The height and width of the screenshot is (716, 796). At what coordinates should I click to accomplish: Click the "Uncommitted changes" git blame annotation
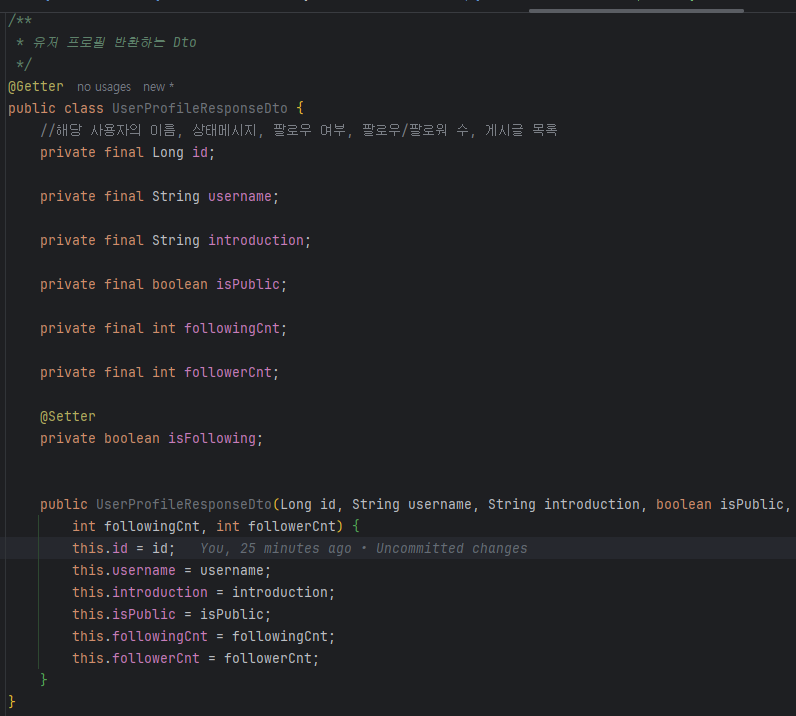[451, 548]
